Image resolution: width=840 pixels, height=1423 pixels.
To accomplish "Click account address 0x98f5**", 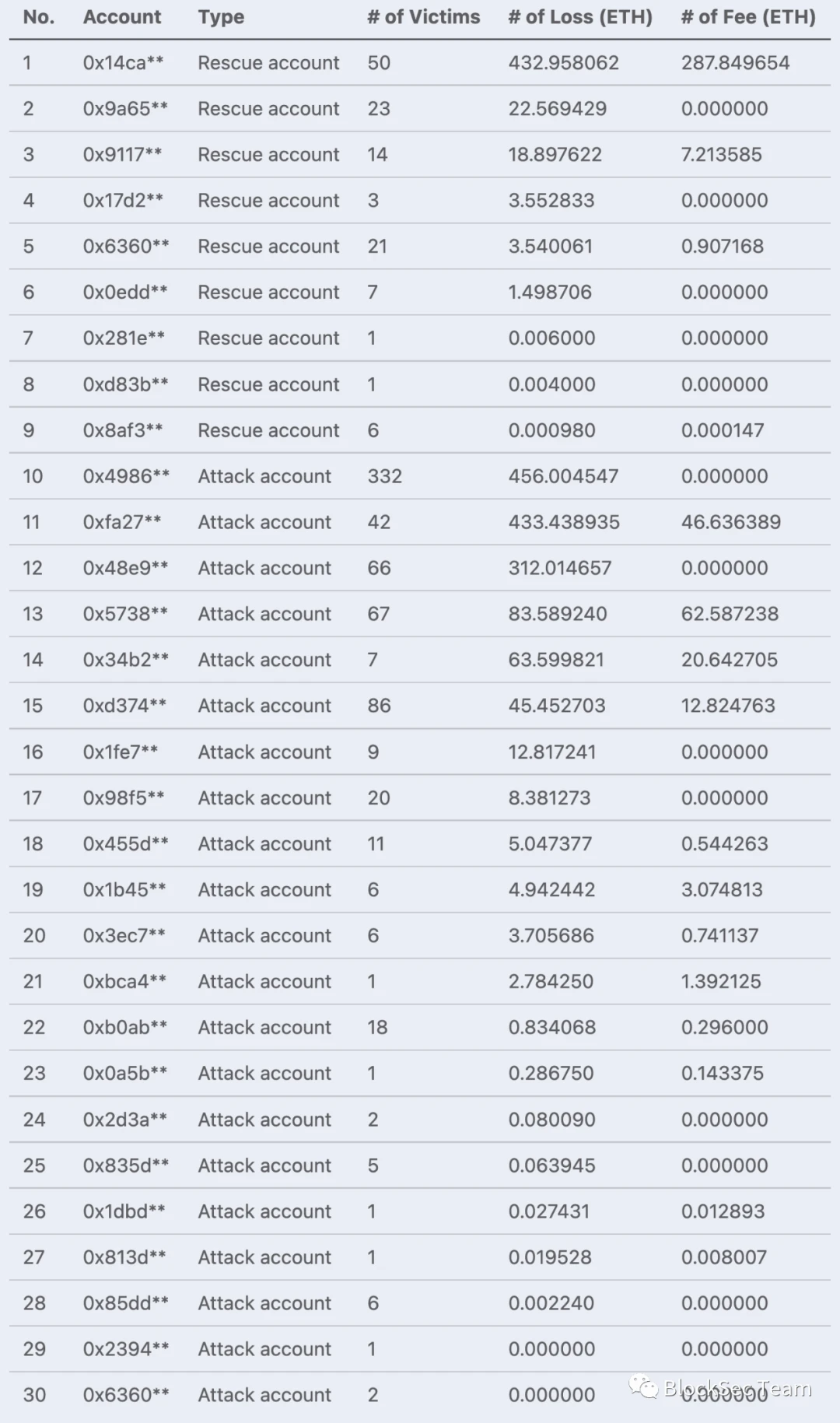I will 124,798.
